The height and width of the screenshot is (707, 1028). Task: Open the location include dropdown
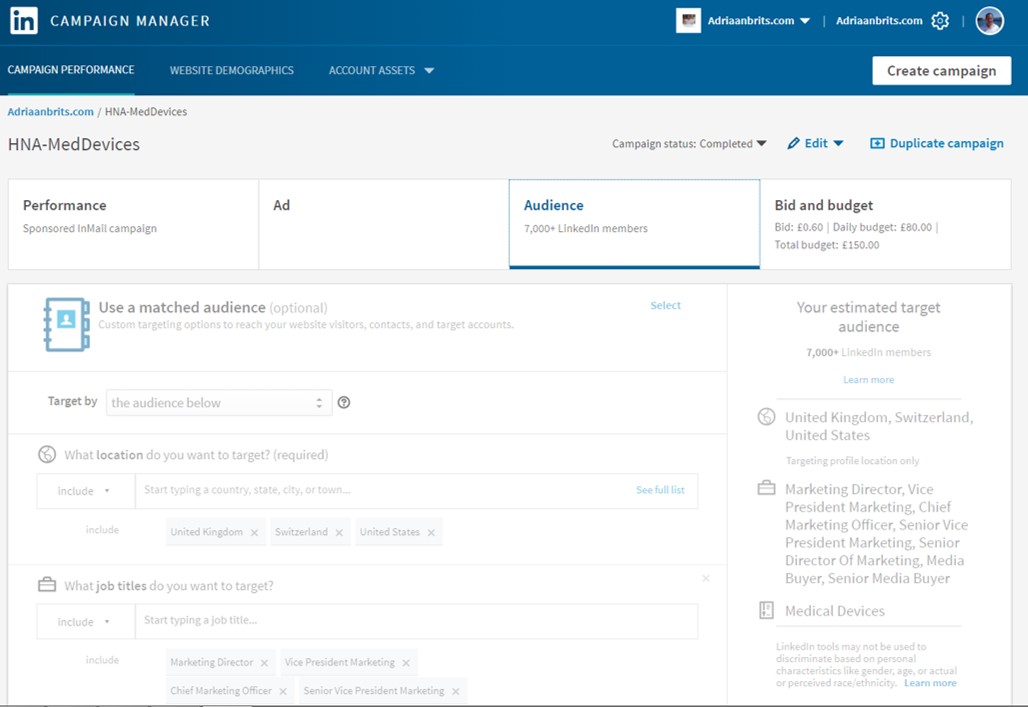[x=85, y=491]
